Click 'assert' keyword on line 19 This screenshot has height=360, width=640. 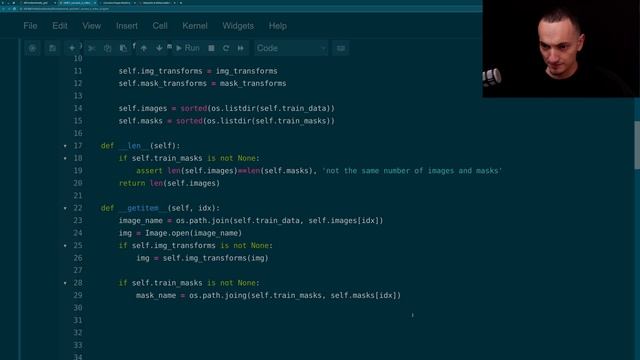[x=149, y=171]
